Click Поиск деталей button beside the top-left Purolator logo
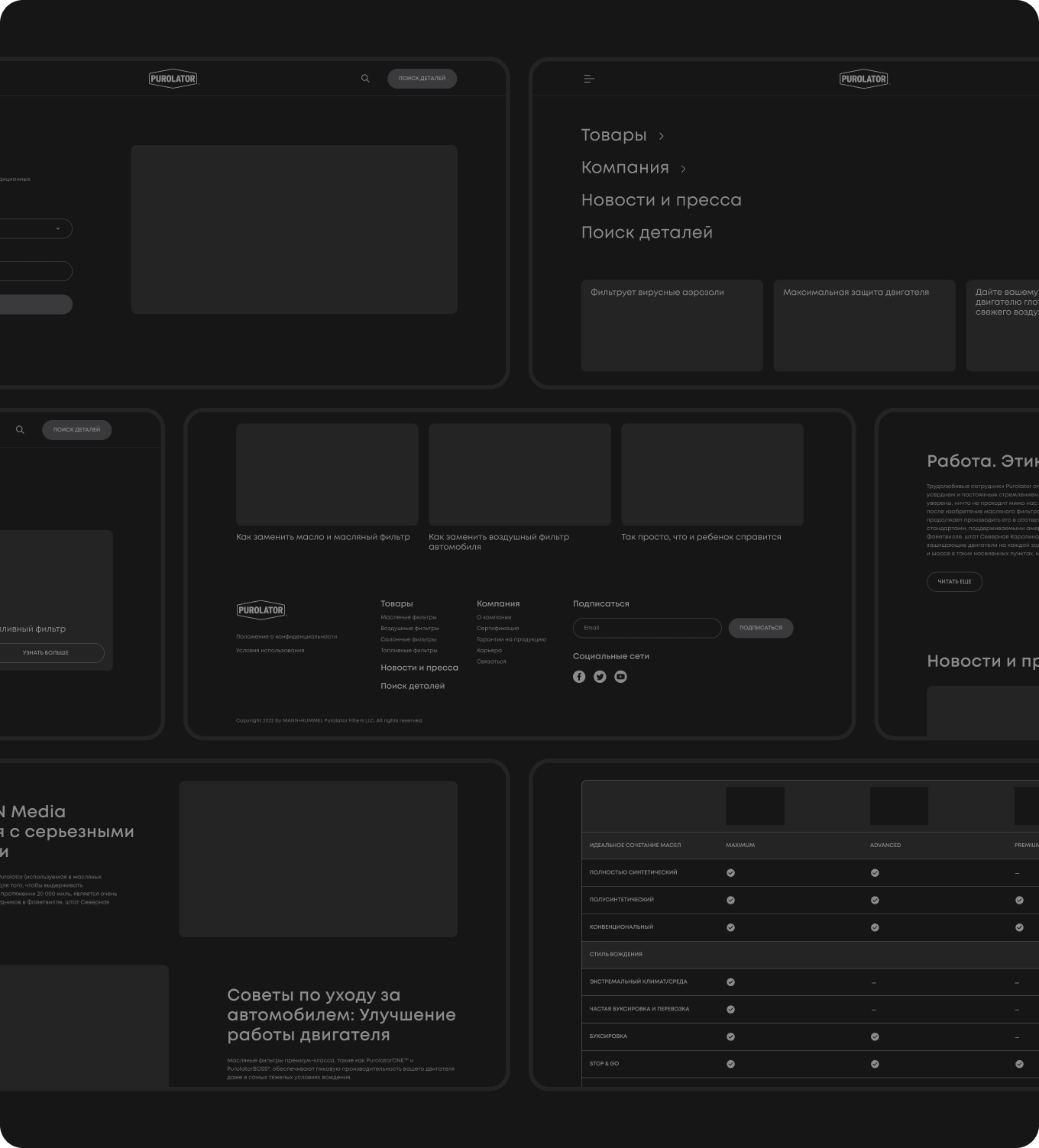The image size is (1039, 1148). coord(422,79)
